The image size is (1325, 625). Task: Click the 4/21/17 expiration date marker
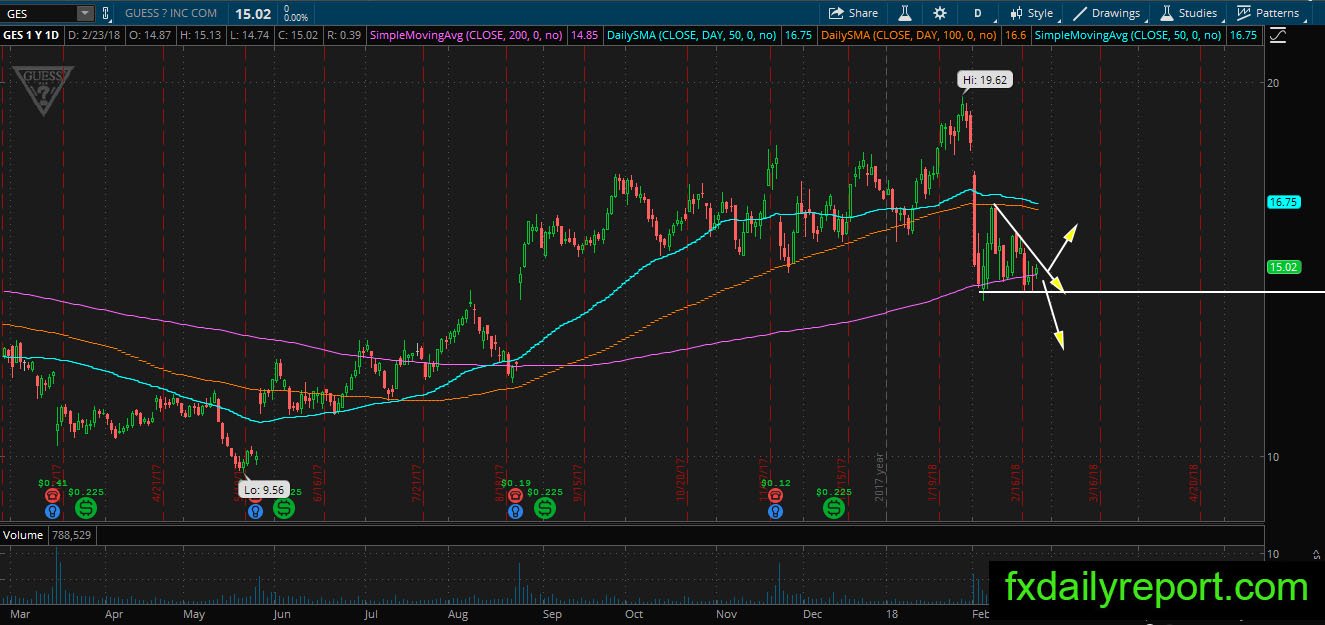click(x=157, y=481)
